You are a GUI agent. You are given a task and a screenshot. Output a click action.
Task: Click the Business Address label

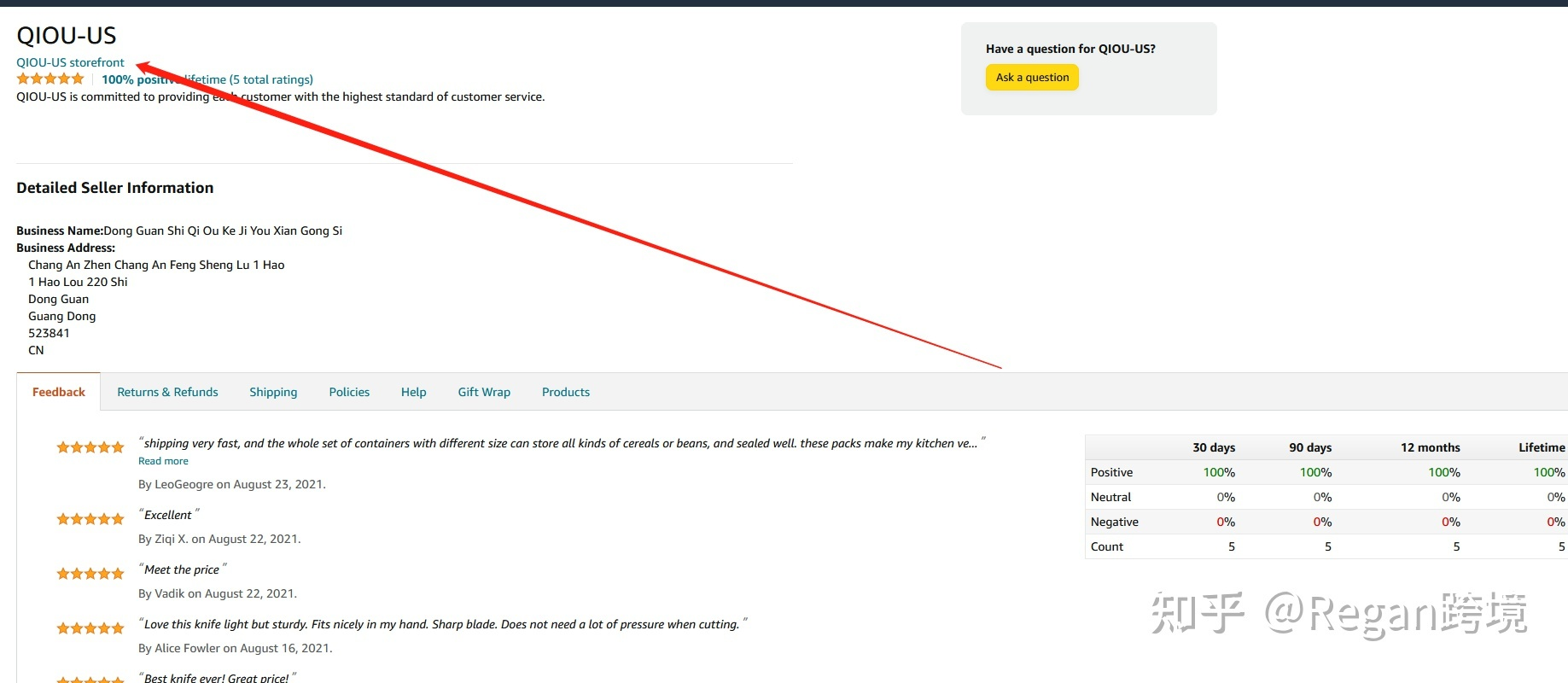(x=66, y=248)
